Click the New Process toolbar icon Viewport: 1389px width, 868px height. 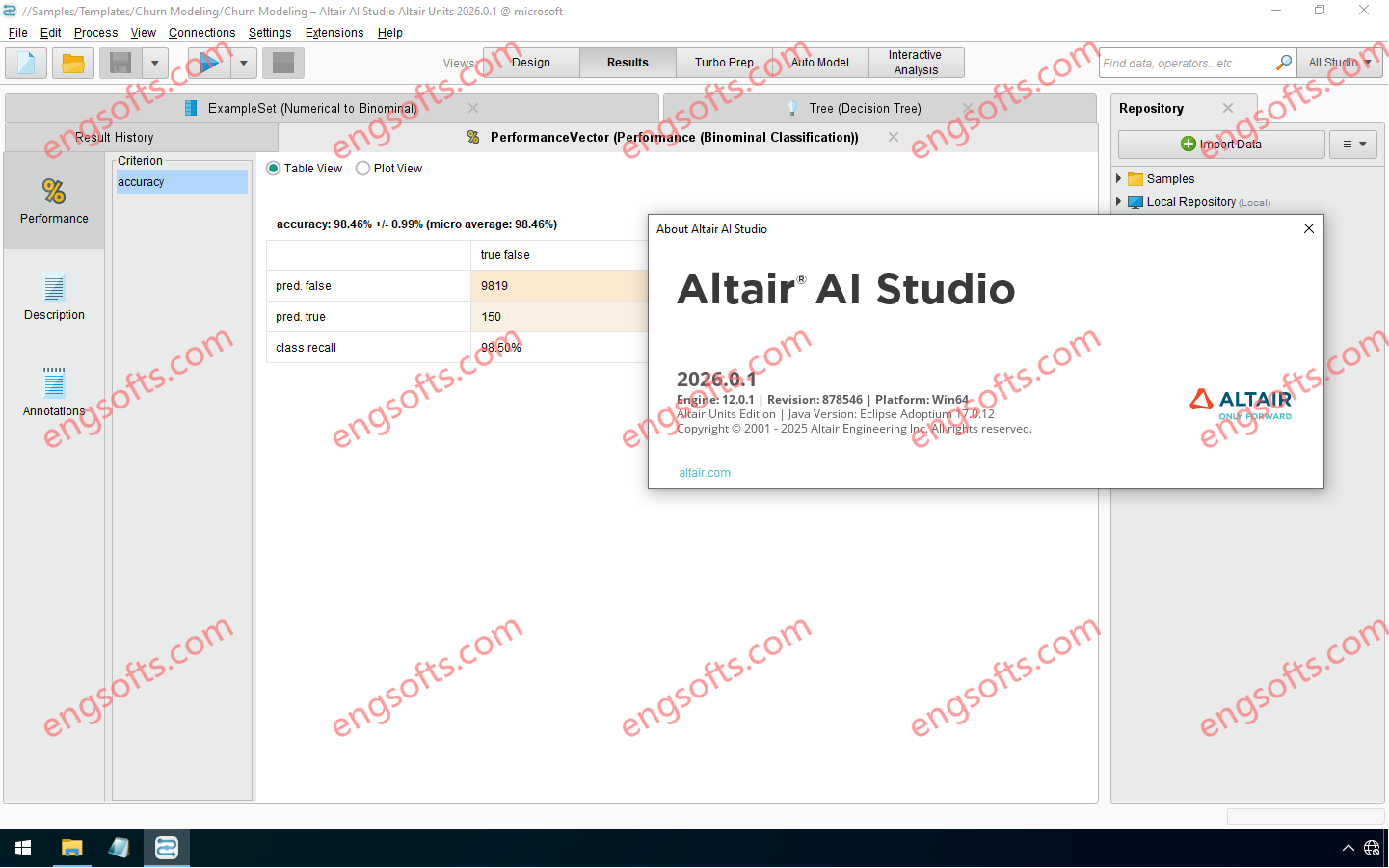[x=26, y=64]
